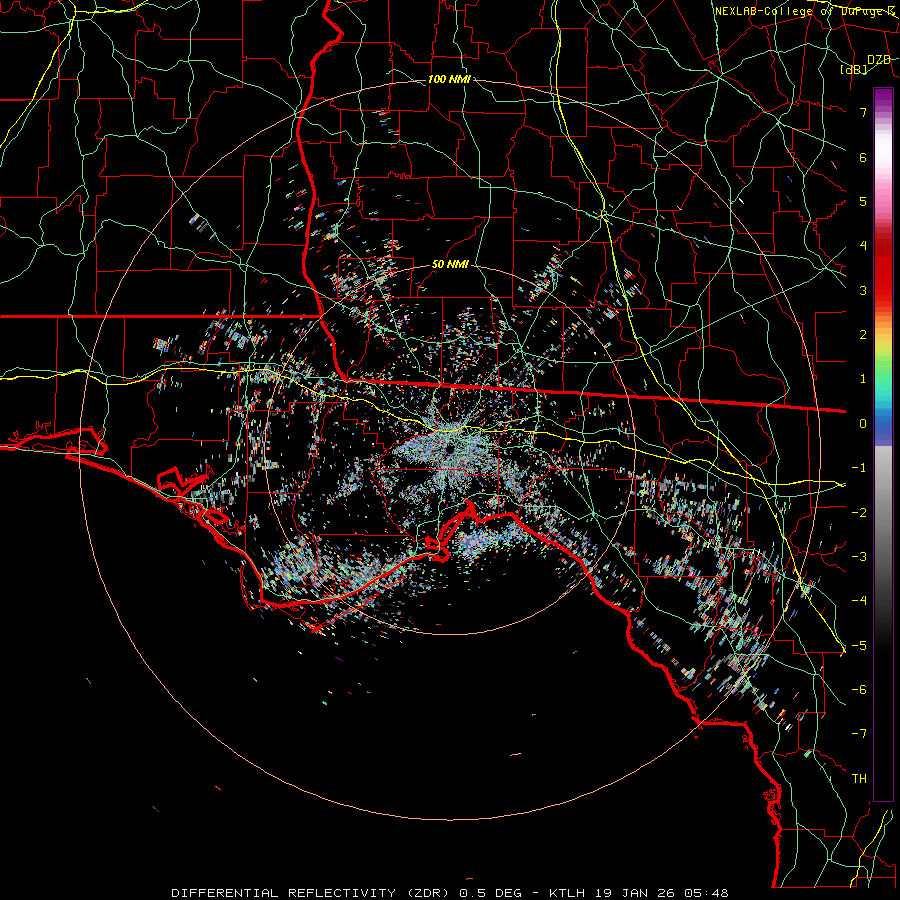Image resolution: width=900 pixels, height=900 pixels.
Task: Select the "-3" value on the color scale
Action: (859, 557)
